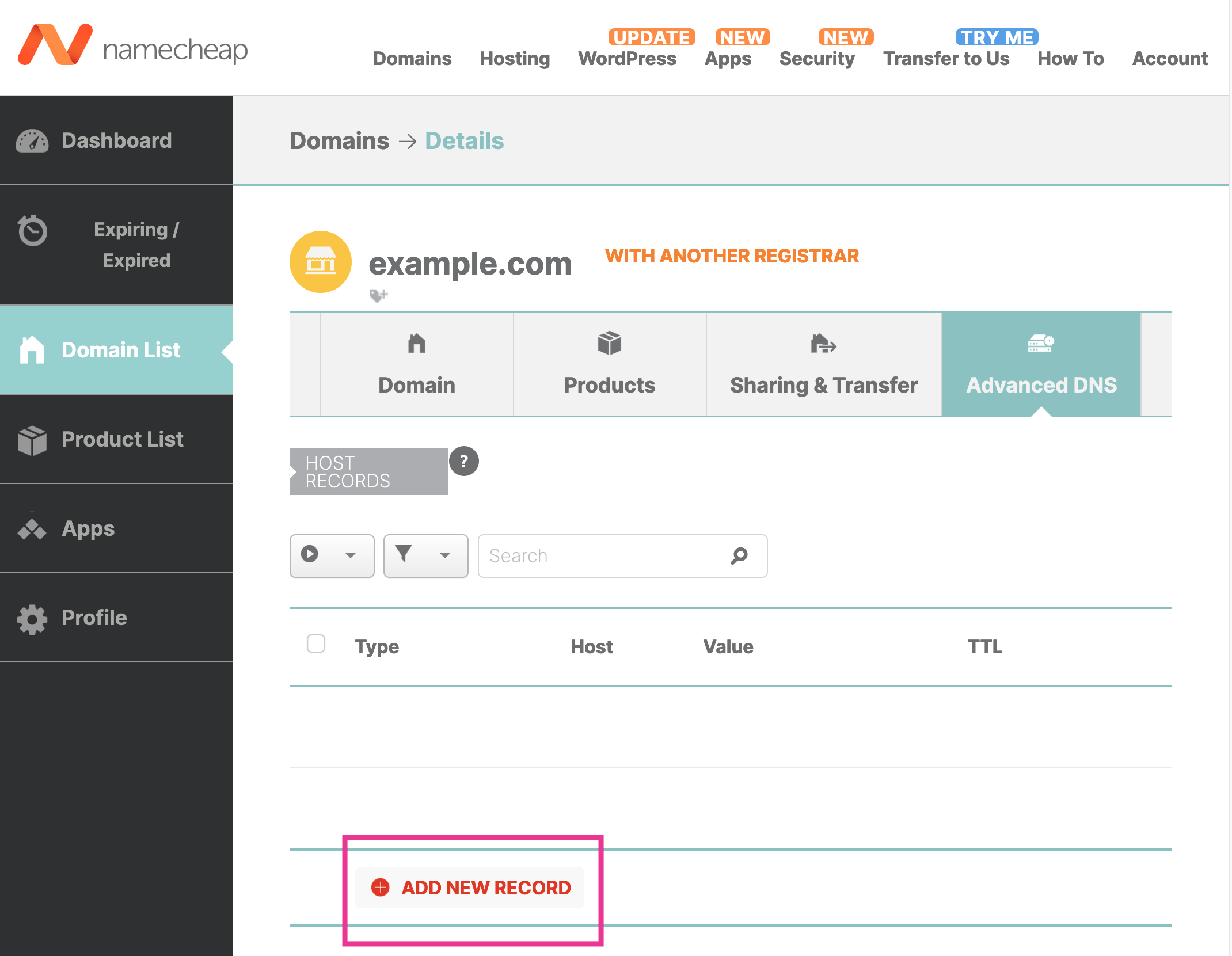1232x956 pixels.
Task: Click the TTL column header
Action: [x=985, y=646]
